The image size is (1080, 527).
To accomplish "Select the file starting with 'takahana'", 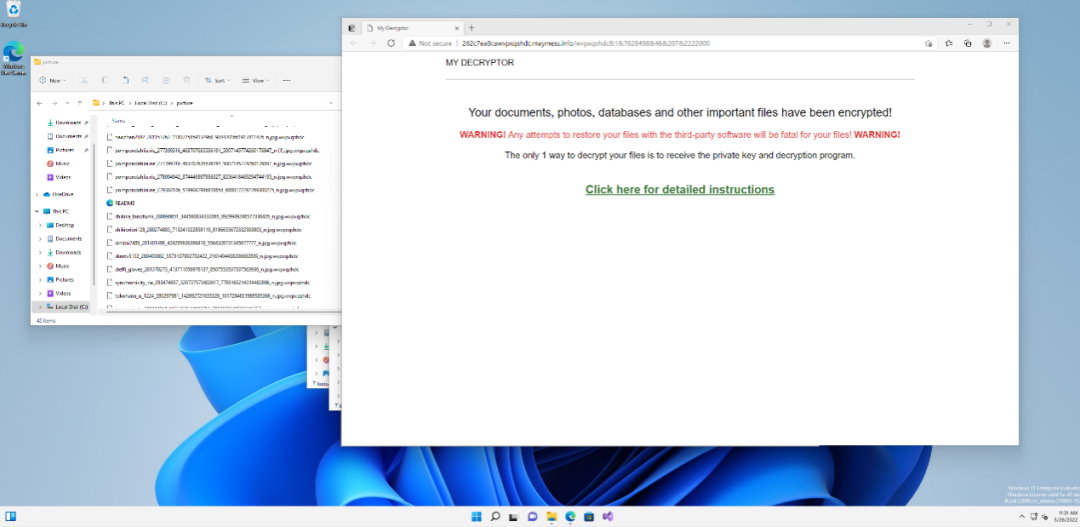I will pyautogui.click(x=209, y=296).
